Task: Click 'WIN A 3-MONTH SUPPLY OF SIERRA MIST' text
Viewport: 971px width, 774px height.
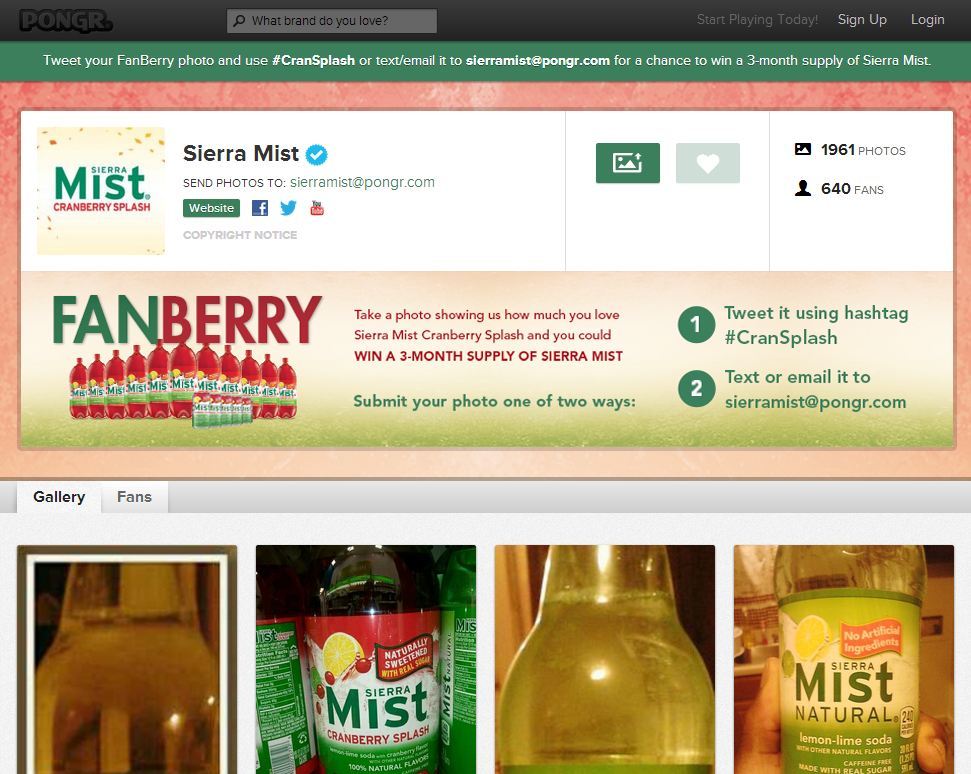Action: click(x=489, y=356)
